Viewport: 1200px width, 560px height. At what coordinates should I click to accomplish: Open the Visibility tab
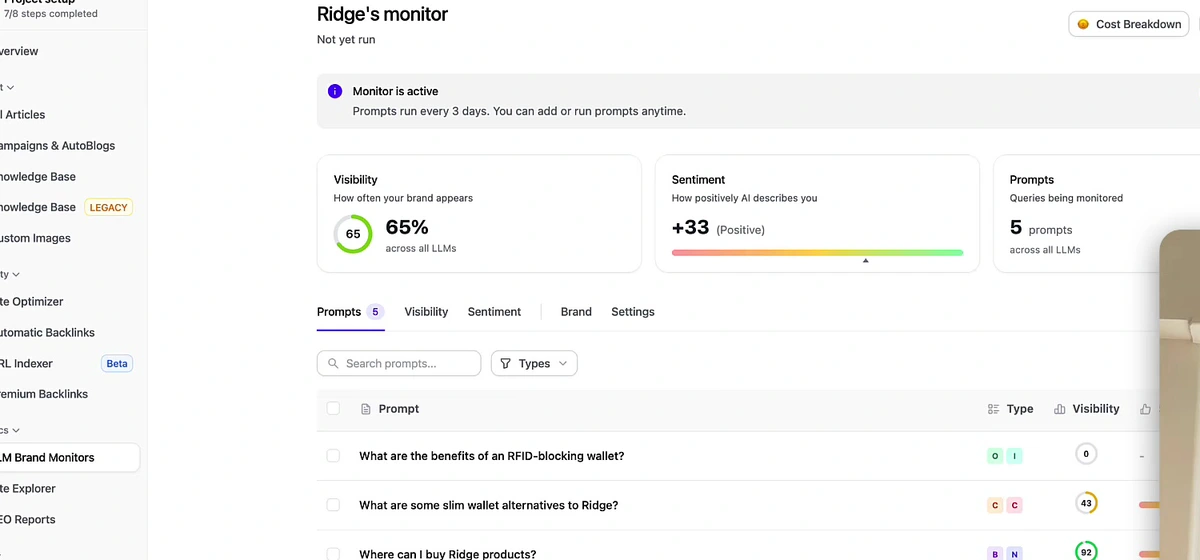(426, 312)
